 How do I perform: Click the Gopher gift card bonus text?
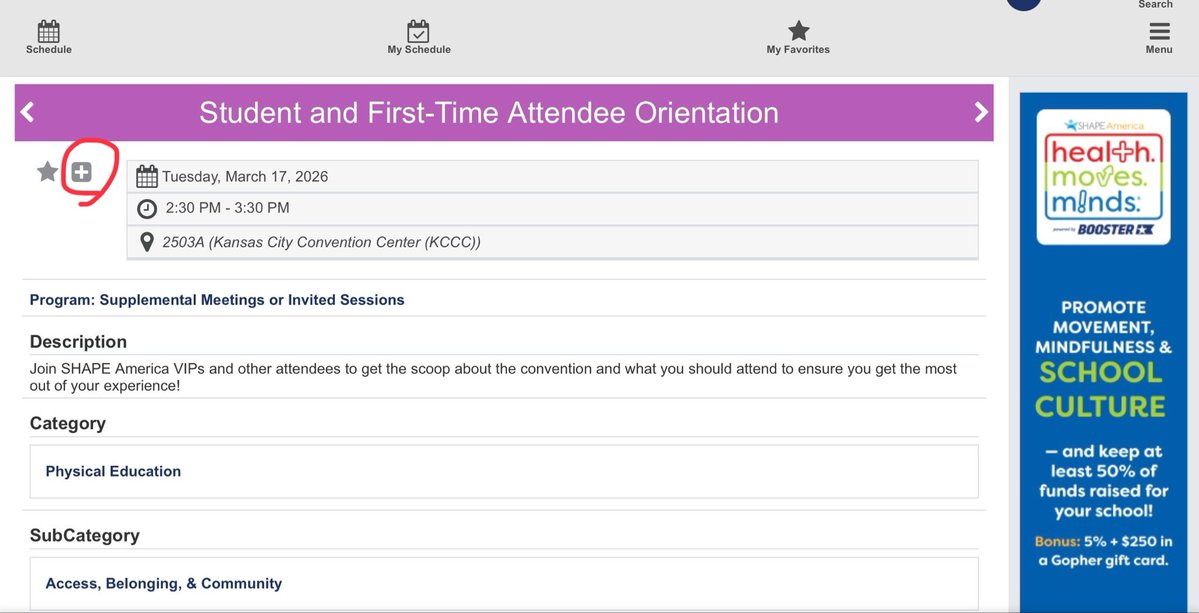point(1103,551)
